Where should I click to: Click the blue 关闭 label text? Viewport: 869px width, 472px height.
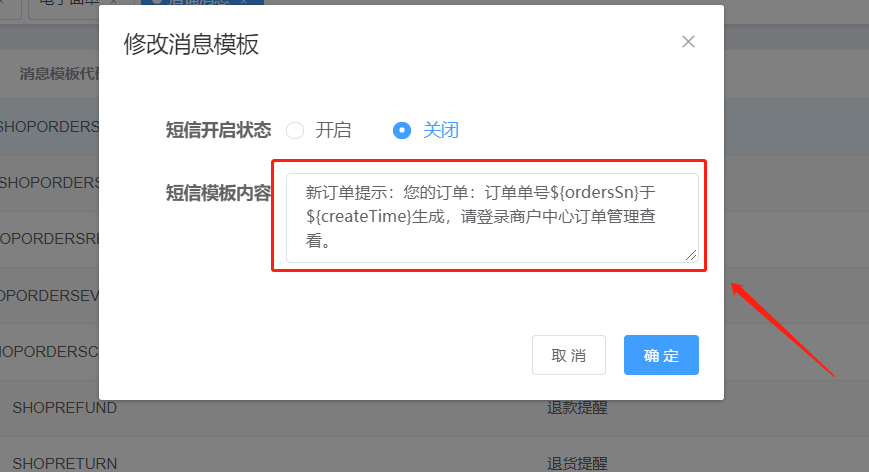click(x=441, y=130)
